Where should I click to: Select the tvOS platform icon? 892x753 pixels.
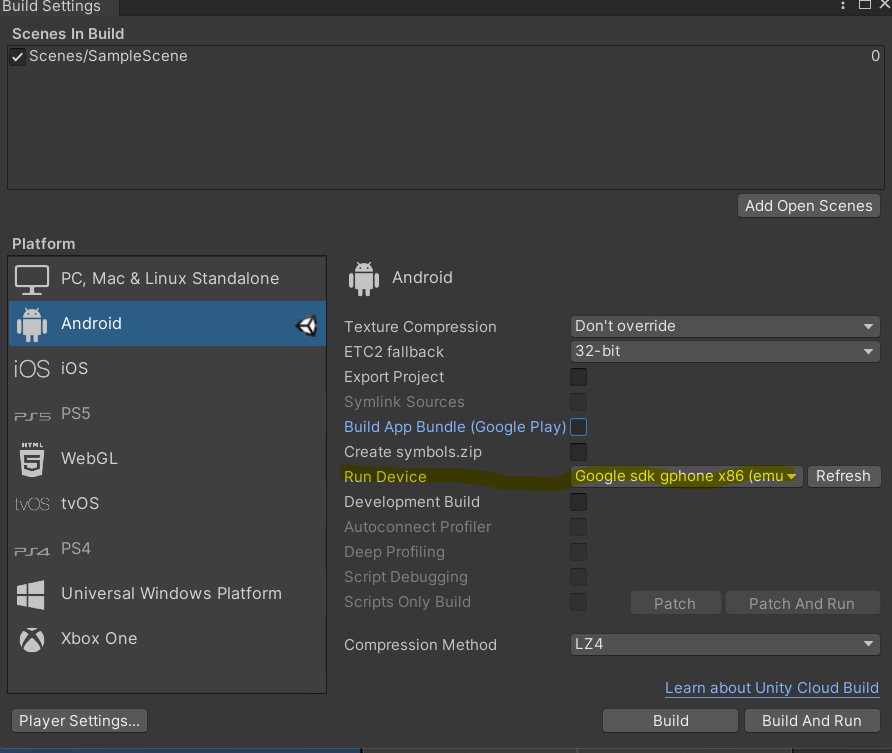click(32, 504)
